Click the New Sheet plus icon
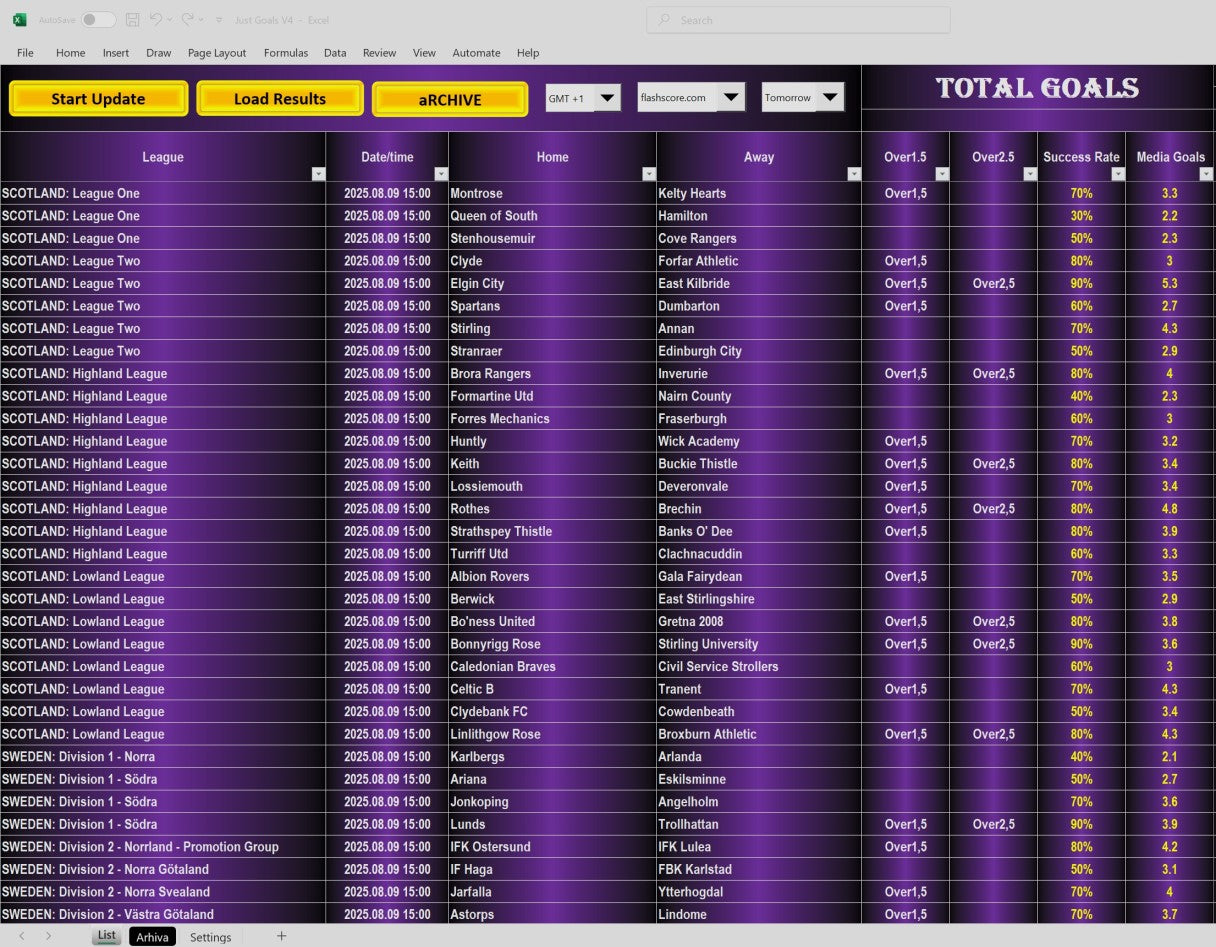 (281, 936)
